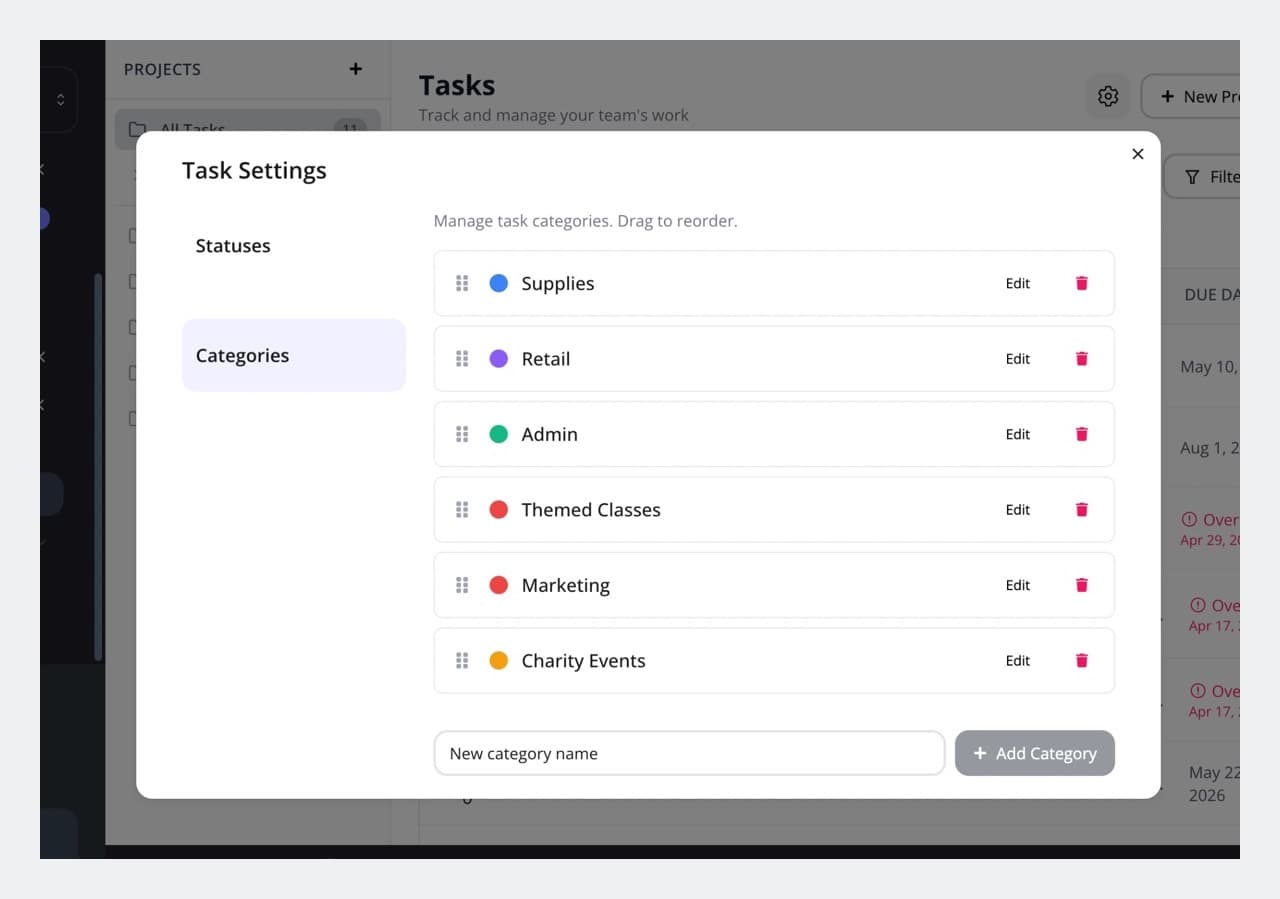This screenshot has height=899, width=1280.
Task: Edit the Retail category
Action: 1018,359
